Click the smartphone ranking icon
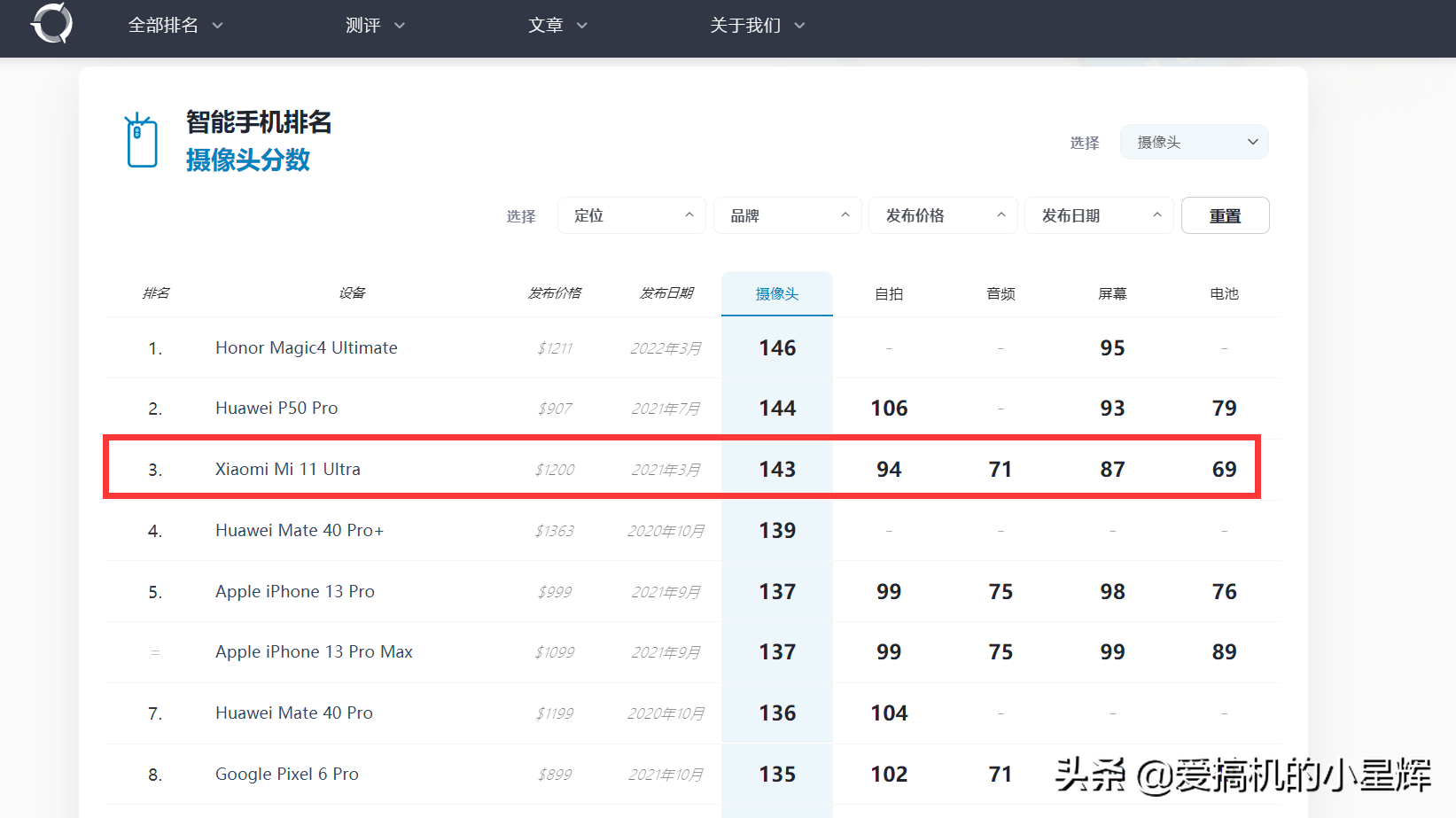Viewport: 1456px width, 818px height. point(141,140)
